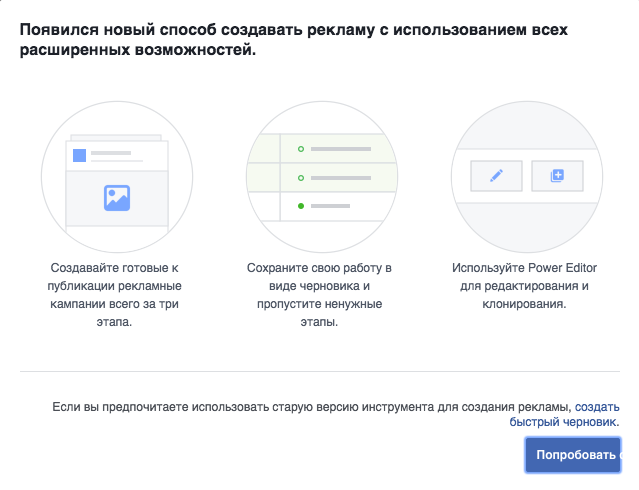Click the image placeholder icon in ad mockup

click(117, 197)
